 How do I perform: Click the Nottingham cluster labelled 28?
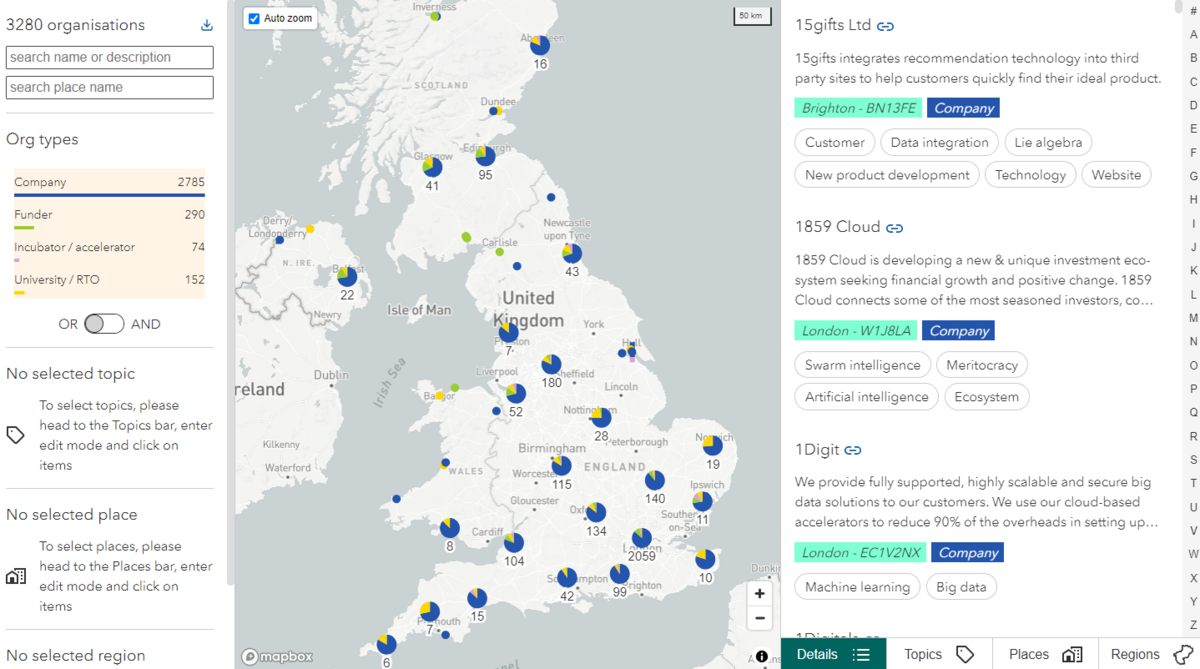pyautogui.click(x=601, y=417)
